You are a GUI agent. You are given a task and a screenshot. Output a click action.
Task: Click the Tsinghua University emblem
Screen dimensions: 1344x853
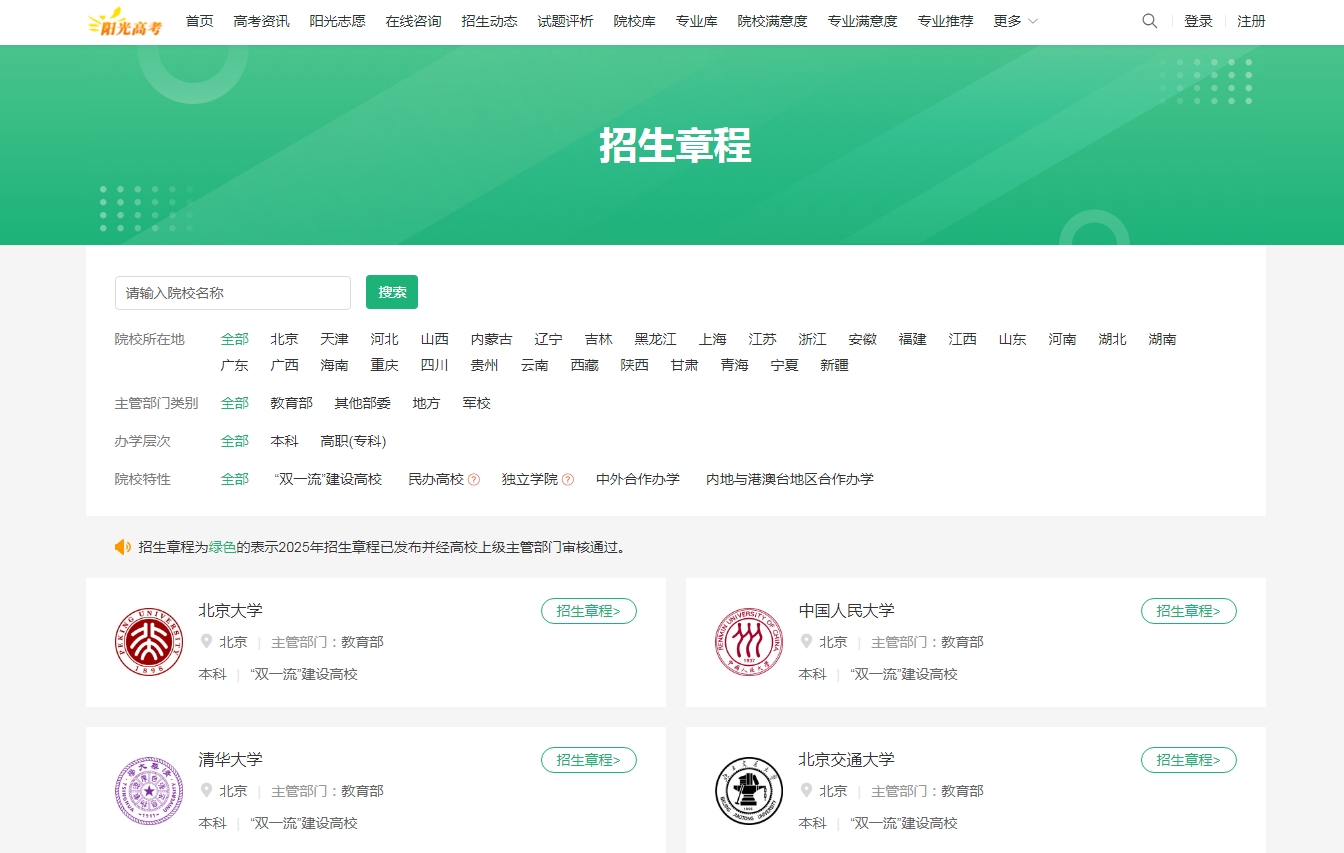click(x=149, y=791)
